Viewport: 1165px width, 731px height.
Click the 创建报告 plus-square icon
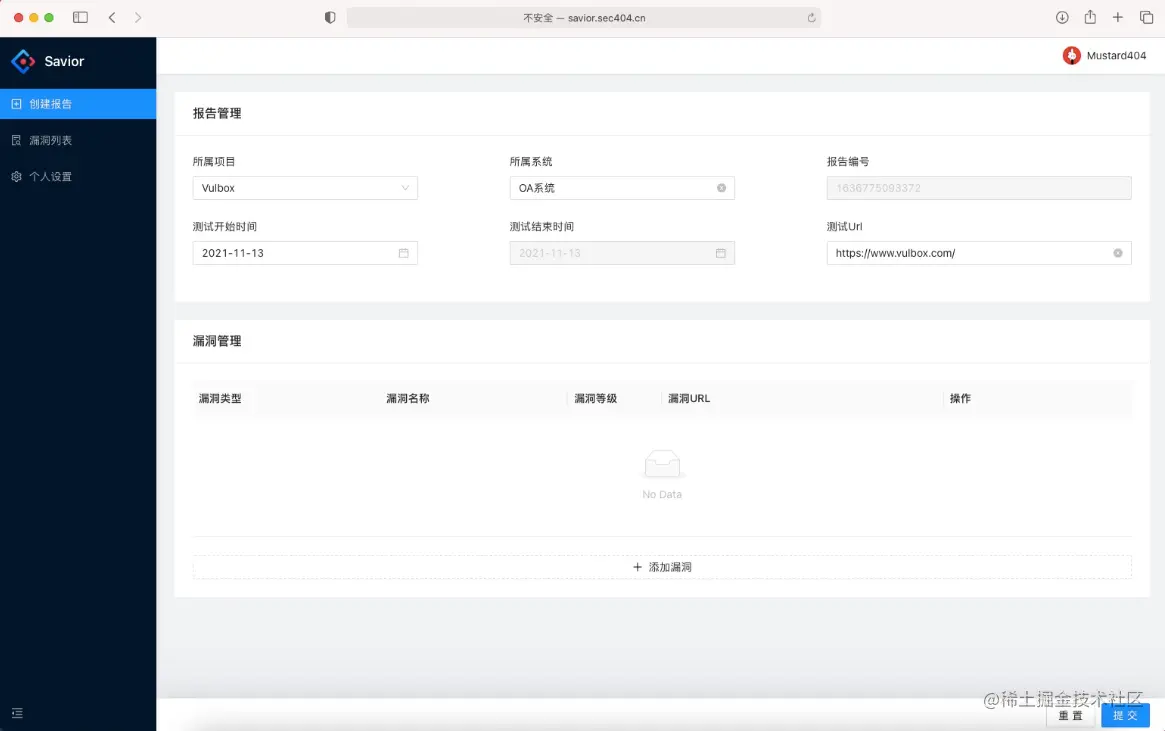pos(16,104)
